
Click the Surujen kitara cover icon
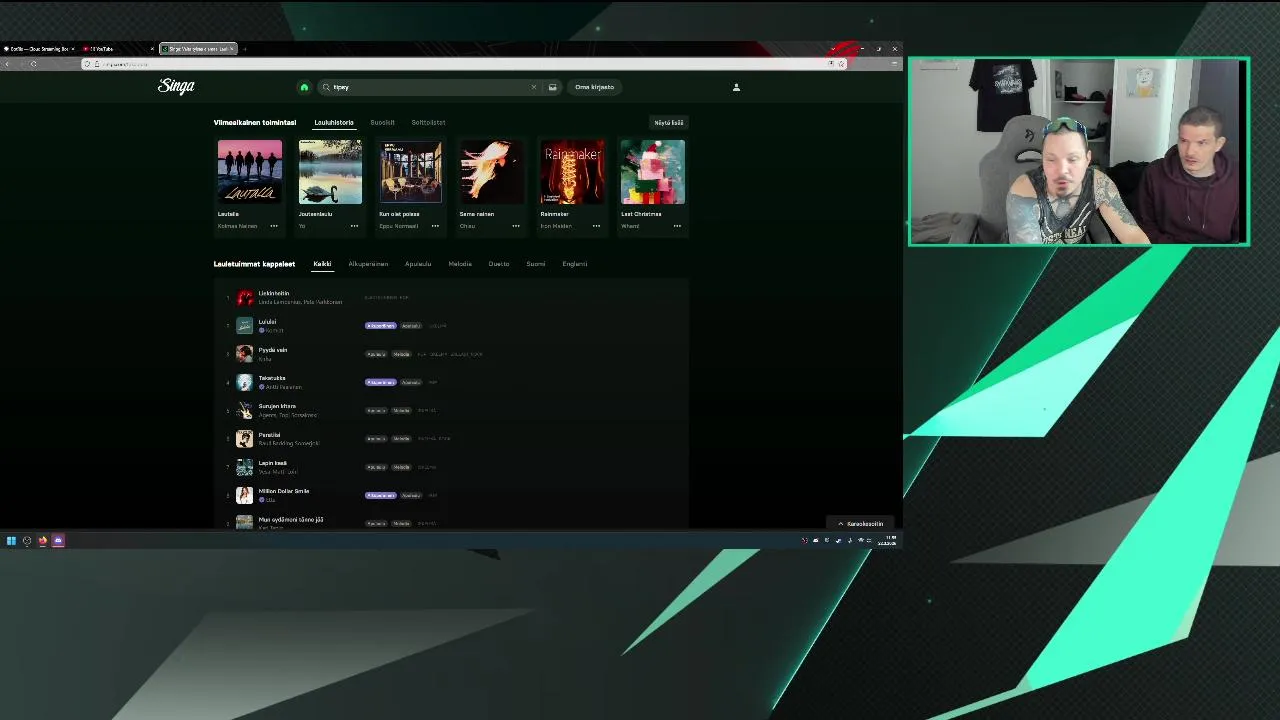coord(245,410)
